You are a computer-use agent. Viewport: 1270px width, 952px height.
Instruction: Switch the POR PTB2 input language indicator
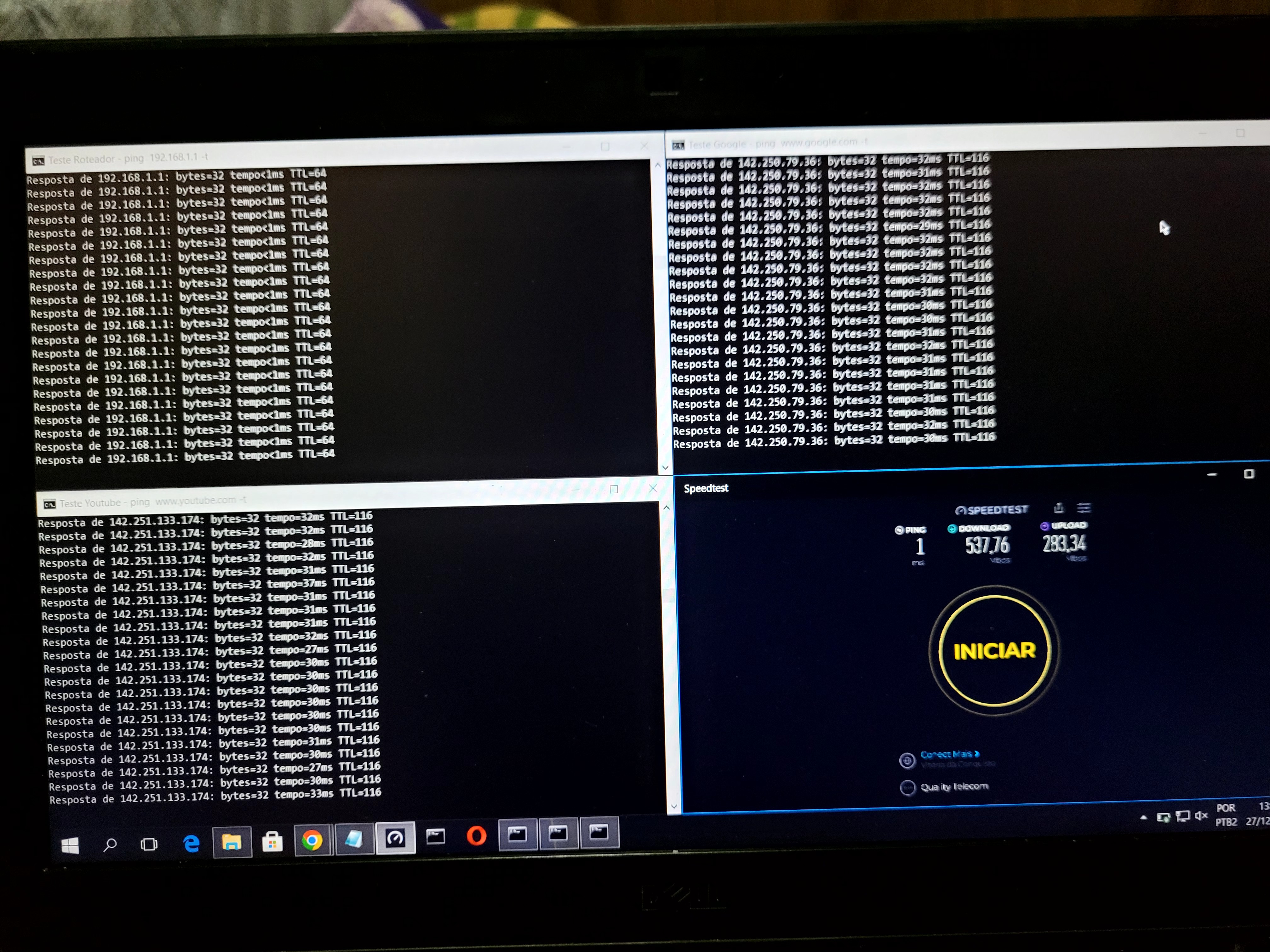click(1226, 815)
